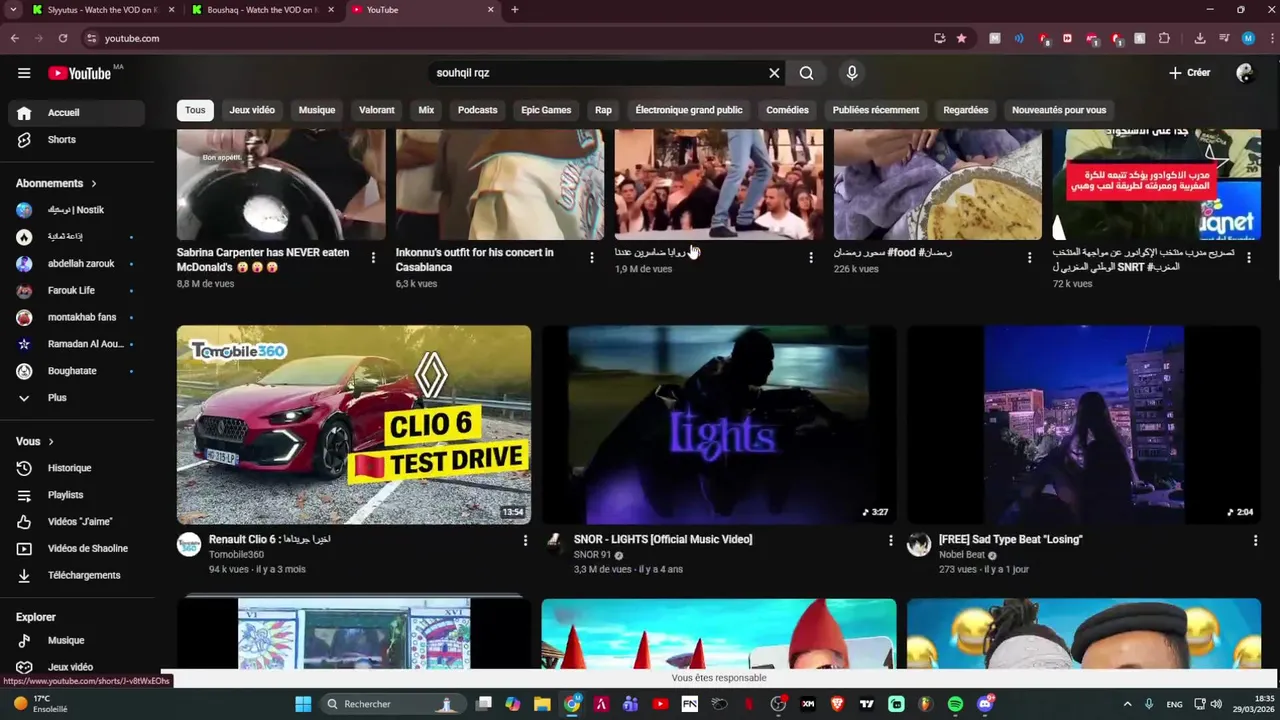Open the Chrome profile M avatar
The image size is (1280, 720).
[x=1248, y=38]
